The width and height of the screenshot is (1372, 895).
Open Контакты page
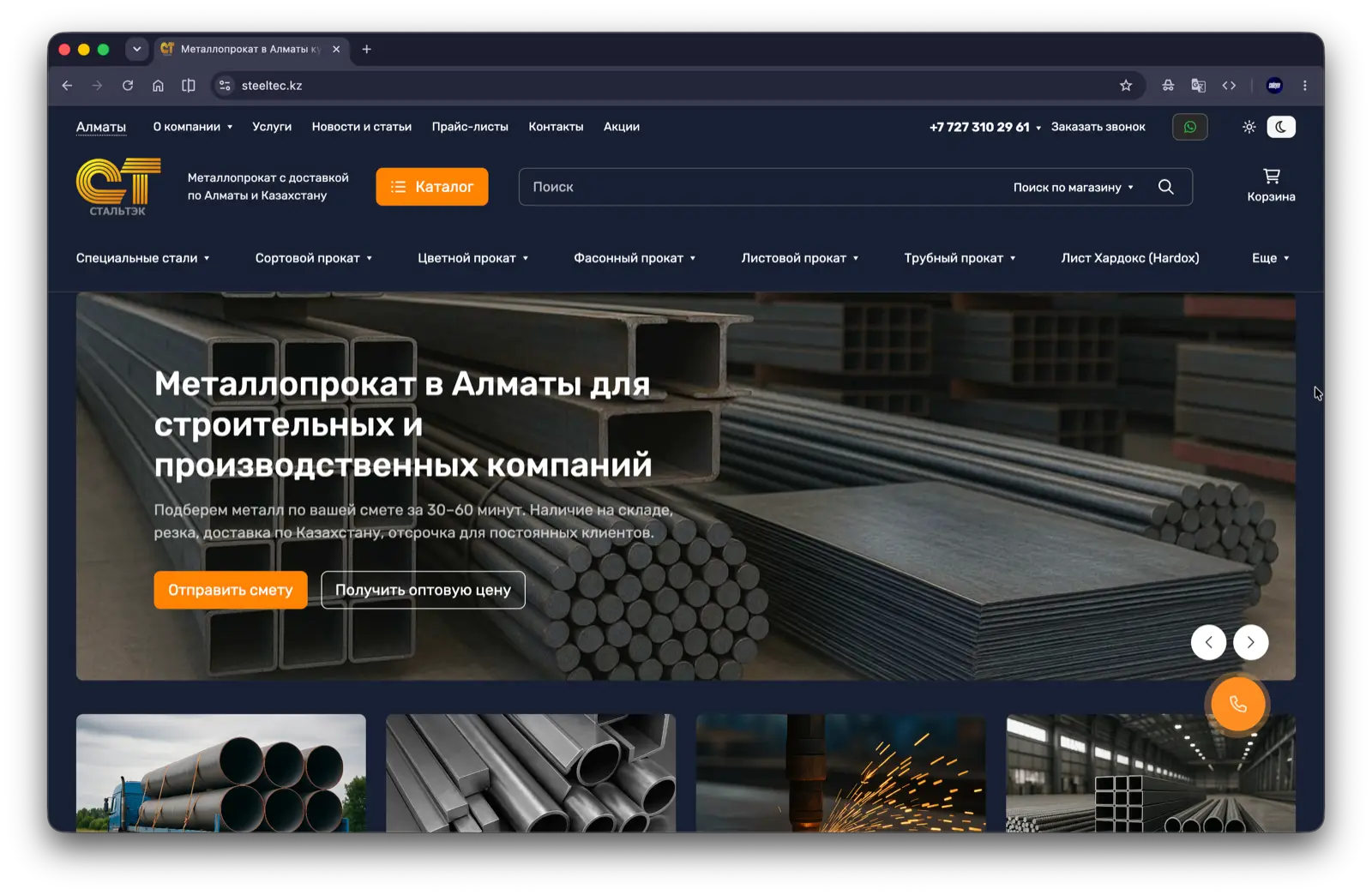click(x=556, y=127)
